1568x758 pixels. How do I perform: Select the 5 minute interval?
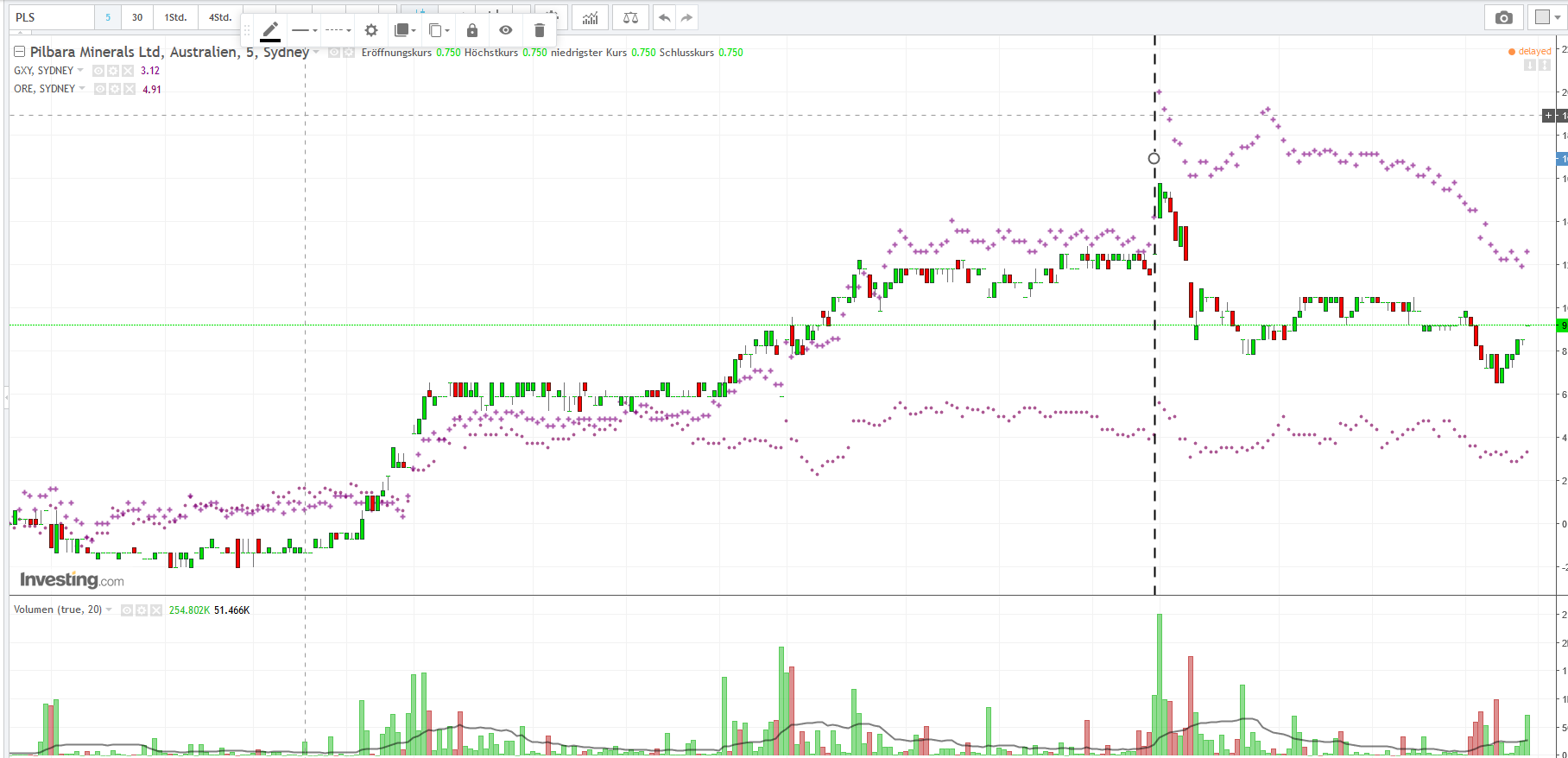108,17
